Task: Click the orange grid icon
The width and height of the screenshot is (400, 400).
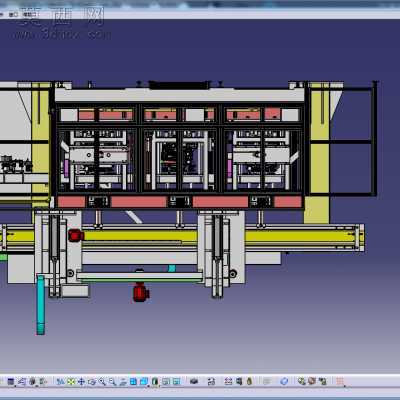Action: (x=340, y=381)
